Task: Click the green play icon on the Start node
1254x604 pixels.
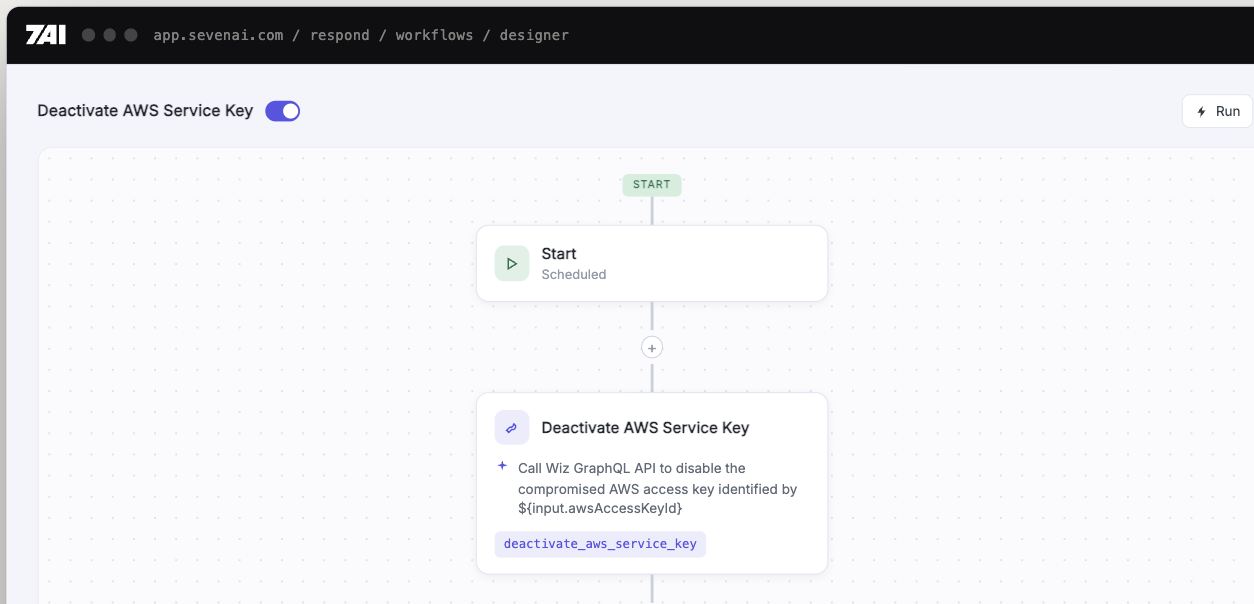Action: tap(512, 264)
